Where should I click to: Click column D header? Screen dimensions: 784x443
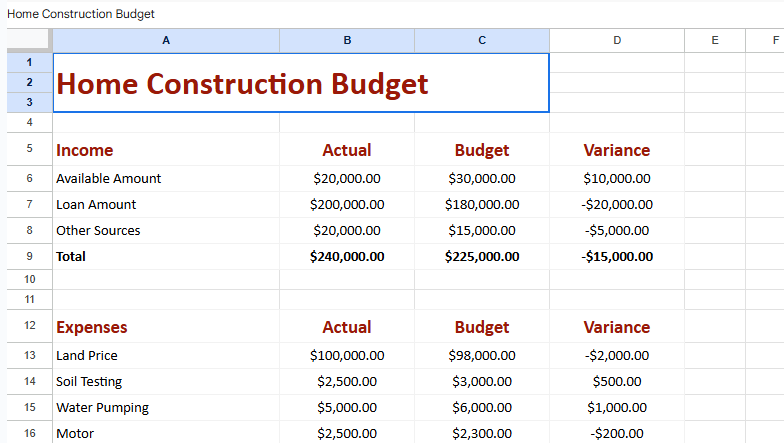point(616,40)
